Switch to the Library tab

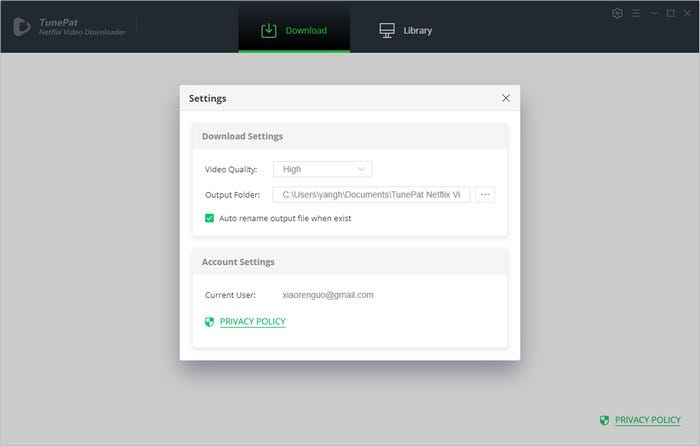click(406, 29)
